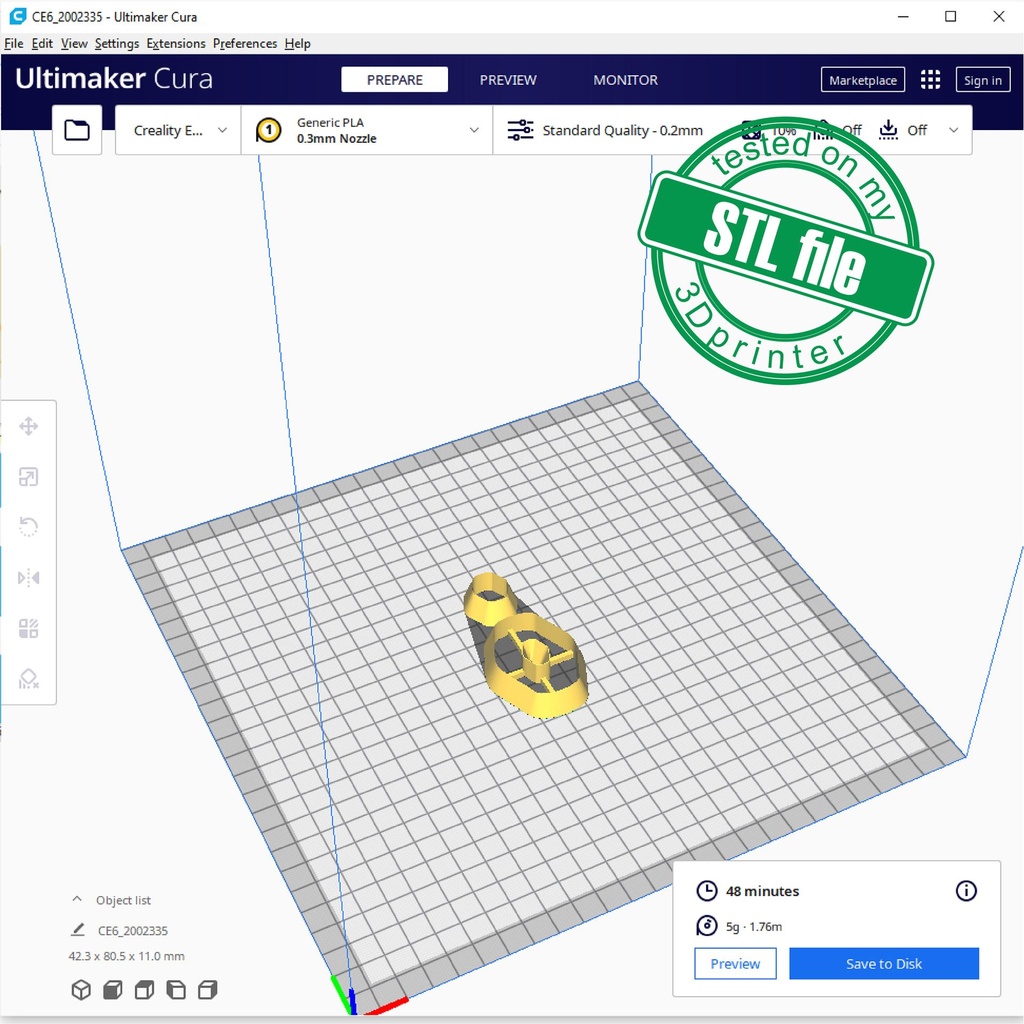Switch to the 3D perspective view cube
This screenshot has width=1024, height=1024.
[x=81, y=990]
